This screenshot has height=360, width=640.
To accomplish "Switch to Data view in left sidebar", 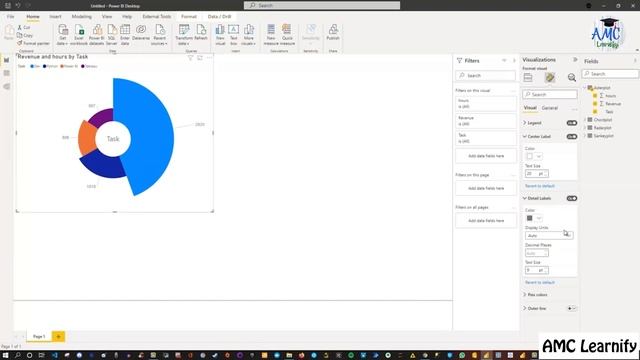I will (7, 73).
